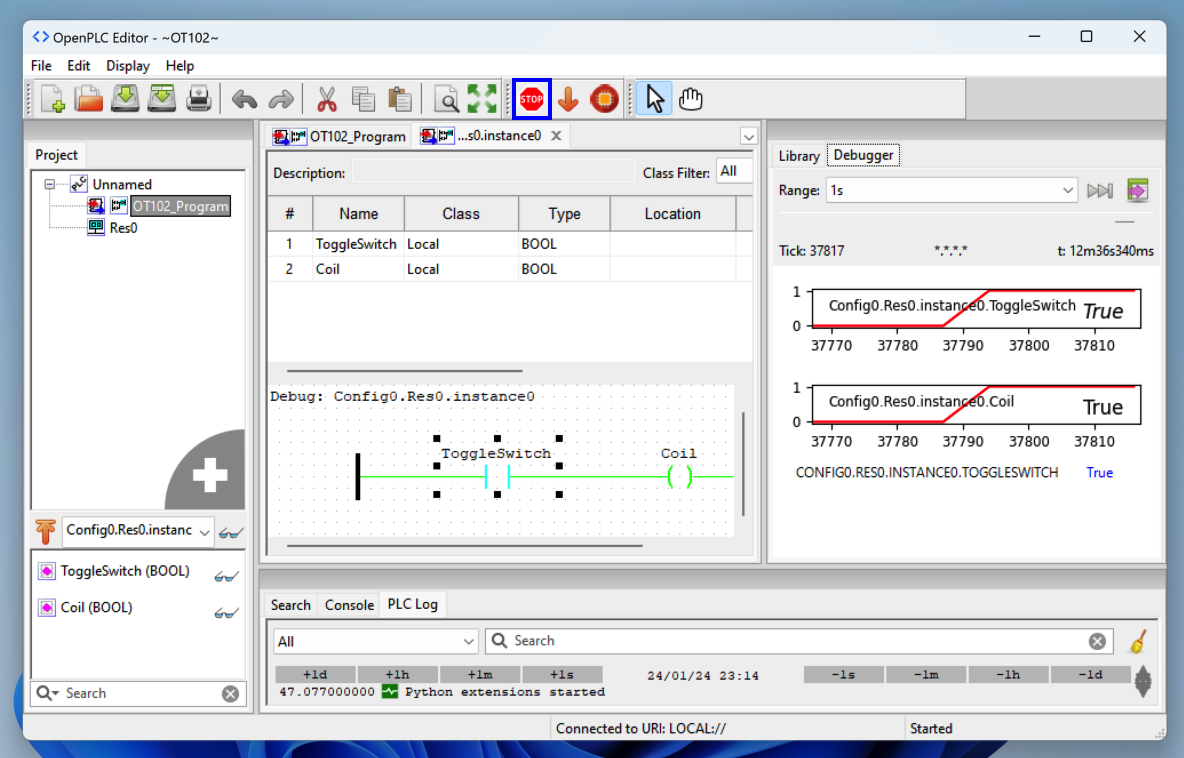Click the -1s log time button

[x=843, y=674]
